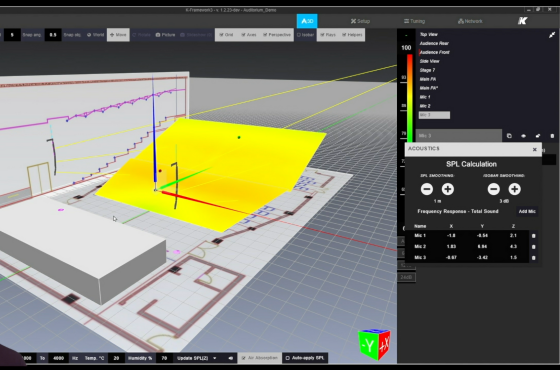
Task: Toggle the Grid checkbox
Action: (226, 35)
